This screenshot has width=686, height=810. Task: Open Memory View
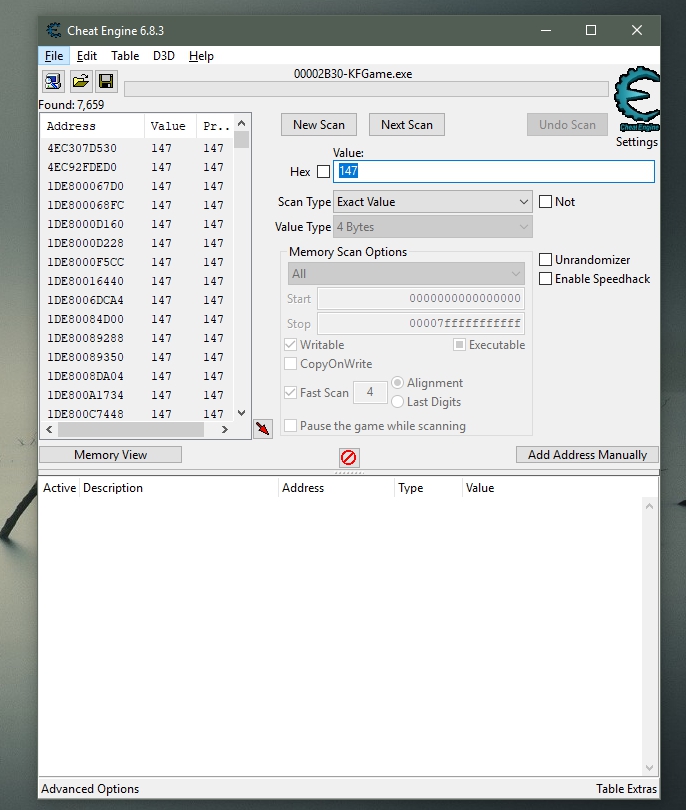click(111, 455)
